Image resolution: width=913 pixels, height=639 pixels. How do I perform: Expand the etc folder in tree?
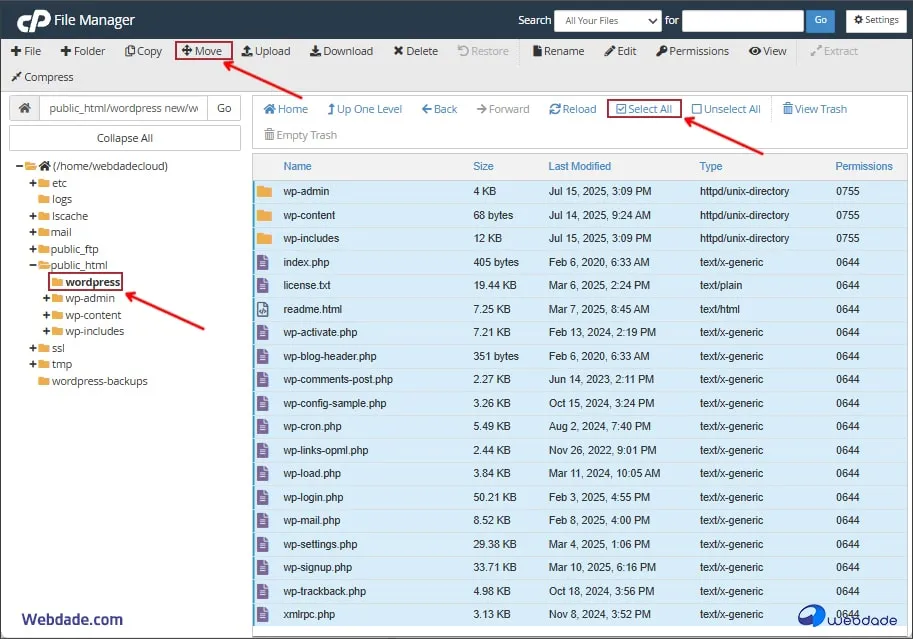tap(33, 183)
